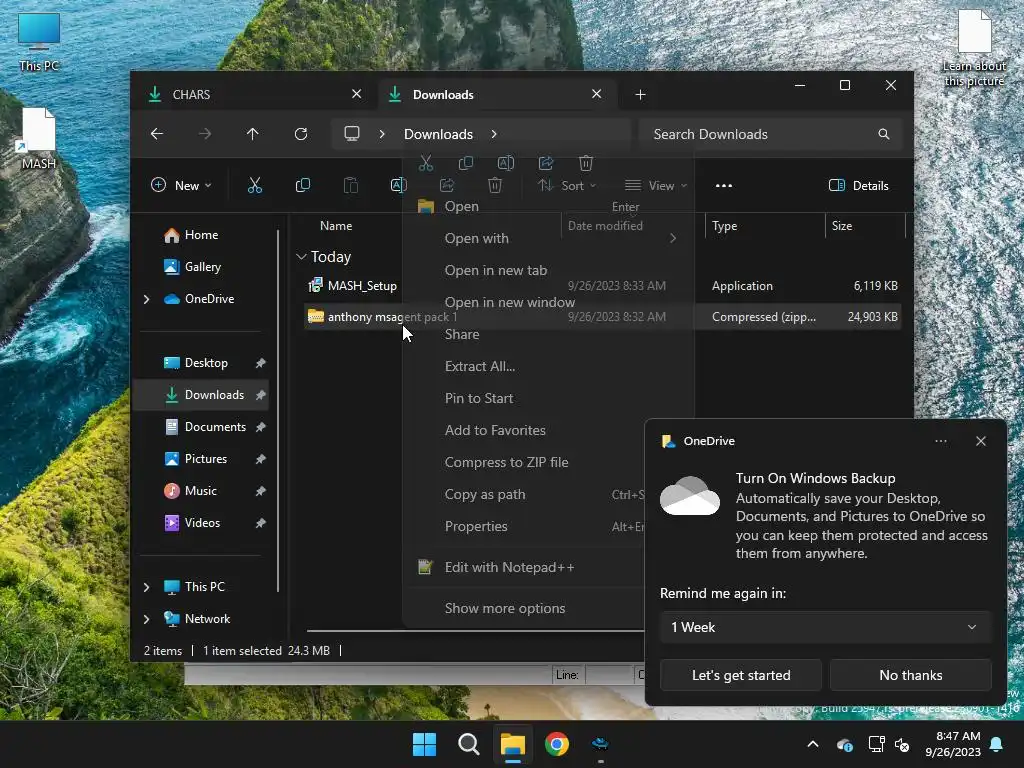Open the View dropdown

[656, 185]
